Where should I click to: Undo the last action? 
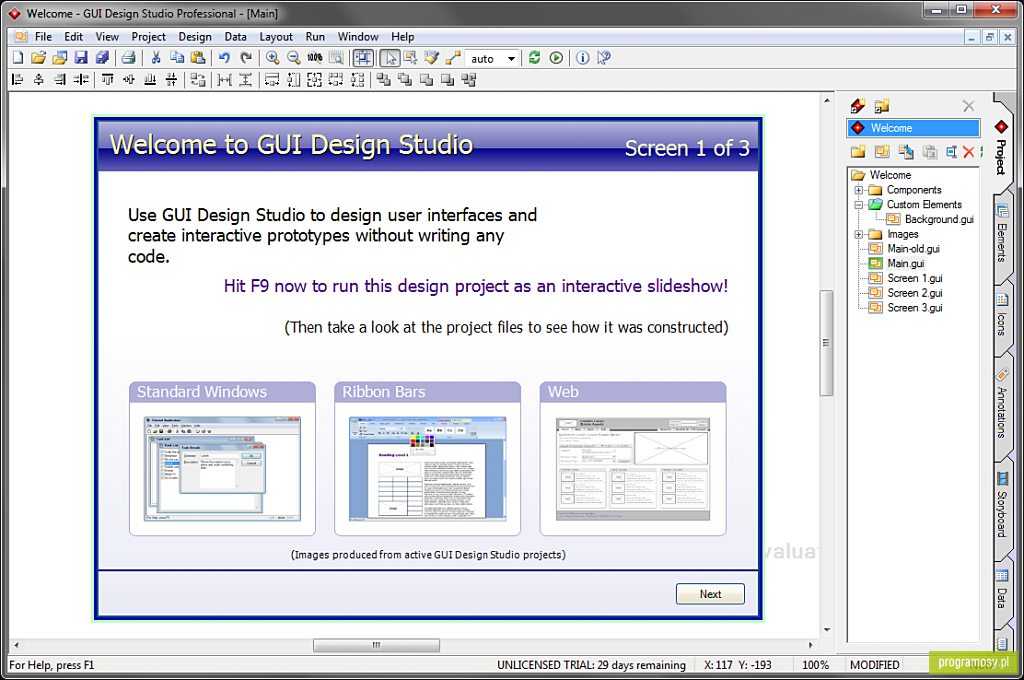pos(225,58)
